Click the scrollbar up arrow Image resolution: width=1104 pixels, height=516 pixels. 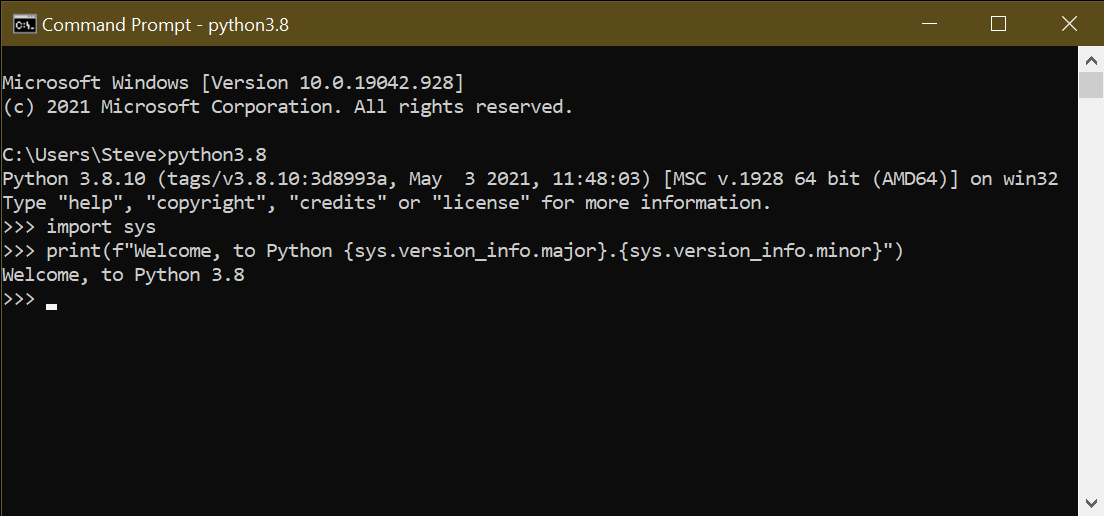[x=1091, y=61]
